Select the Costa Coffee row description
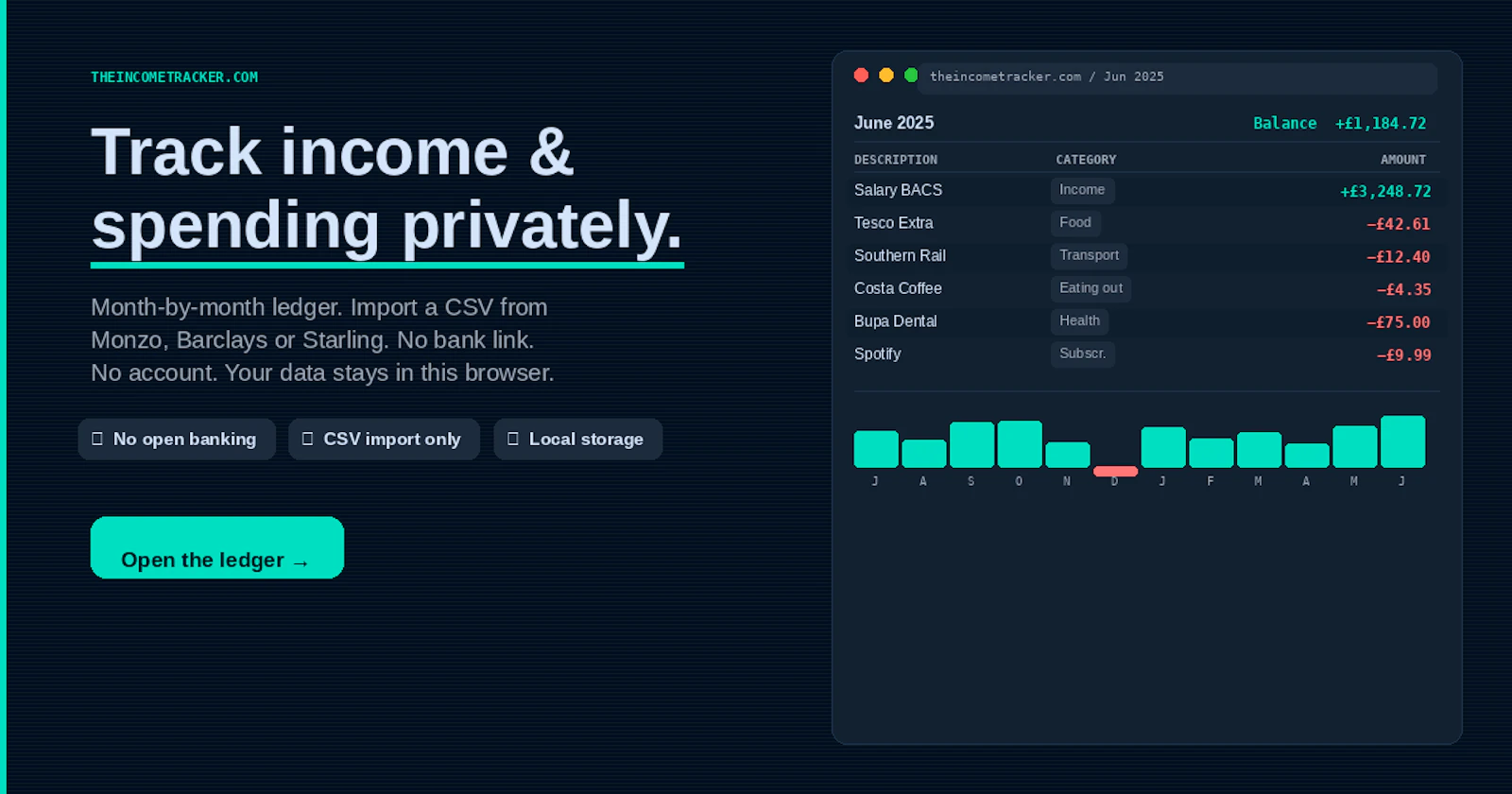Image resolution: width=1512 pixels, height=794 pixels. click(898, 288)
